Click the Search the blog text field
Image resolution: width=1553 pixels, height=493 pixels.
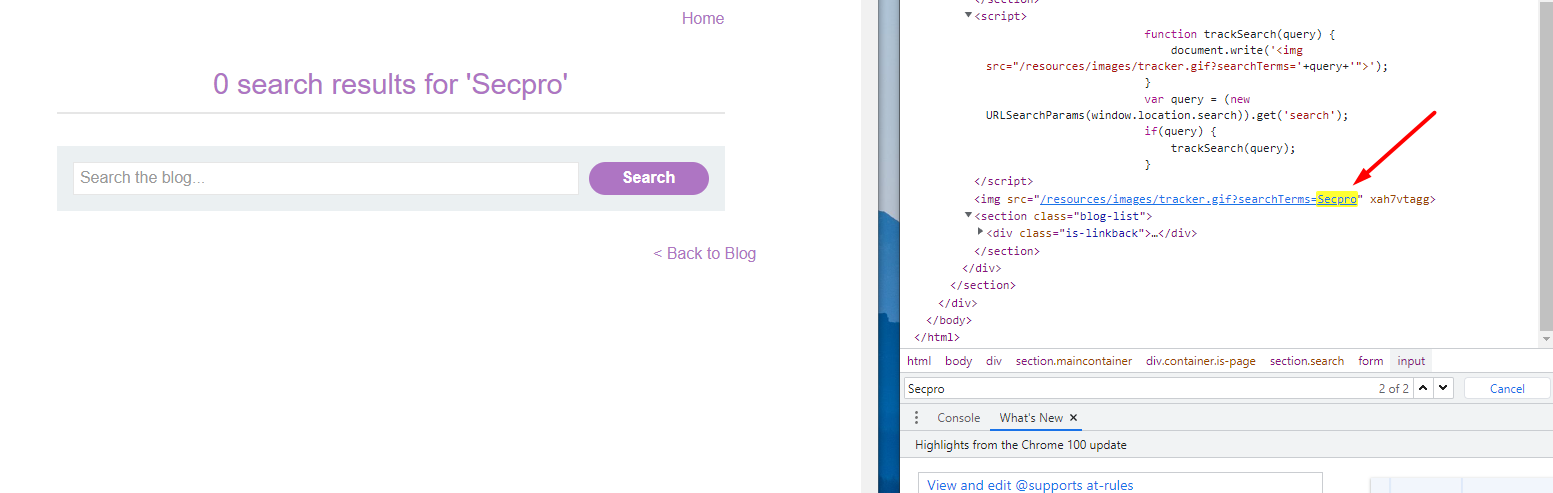click(x=325, y=178)
